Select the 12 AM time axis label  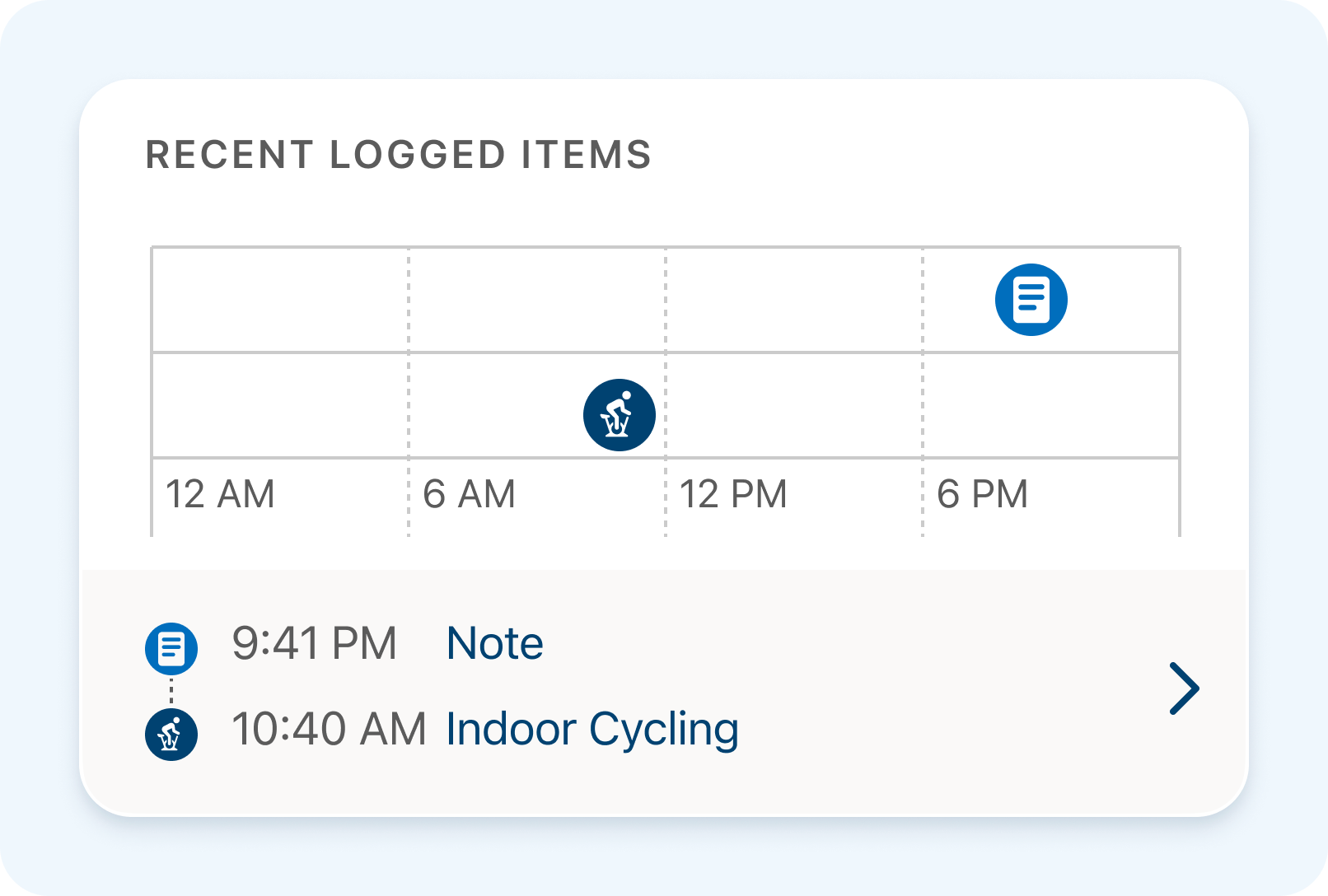[220, 495]
